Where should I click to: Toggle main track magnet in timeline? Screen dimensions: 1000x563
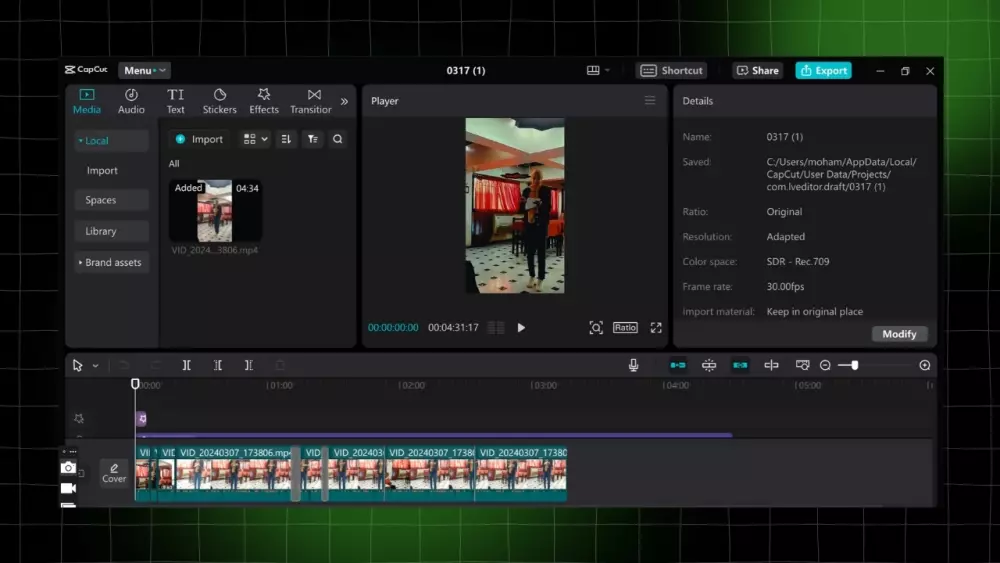(x=678, y=366)
